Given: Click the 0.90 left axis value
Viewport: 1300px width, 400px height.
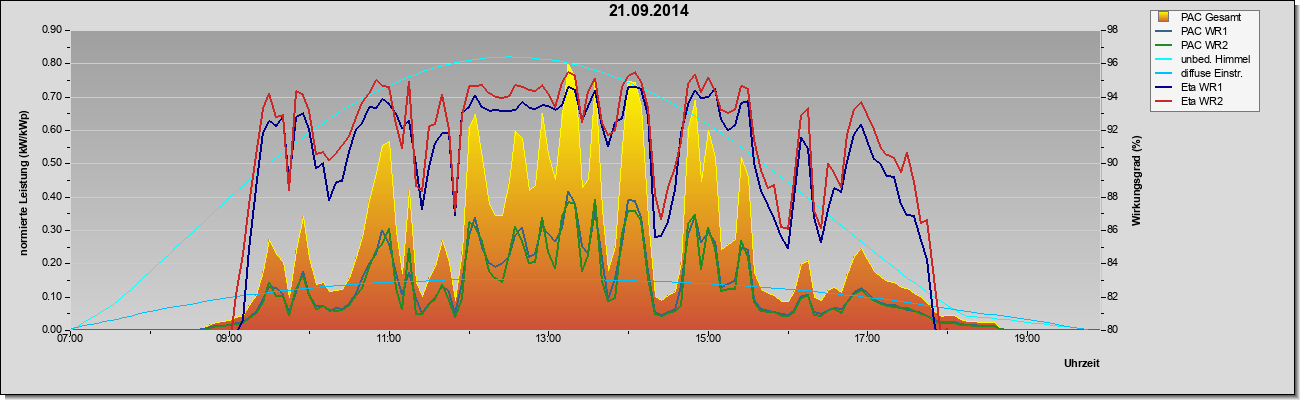Looking at the screenshot, I should pos(52,30).
